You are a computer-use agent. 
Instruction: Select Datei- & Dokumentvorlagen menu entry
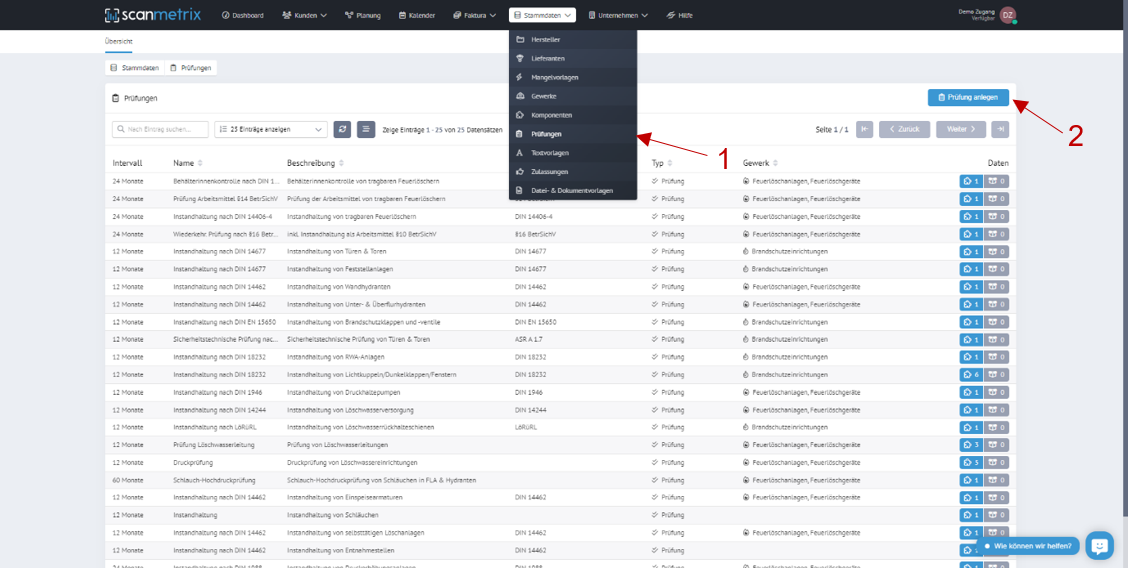pos(573,191)
